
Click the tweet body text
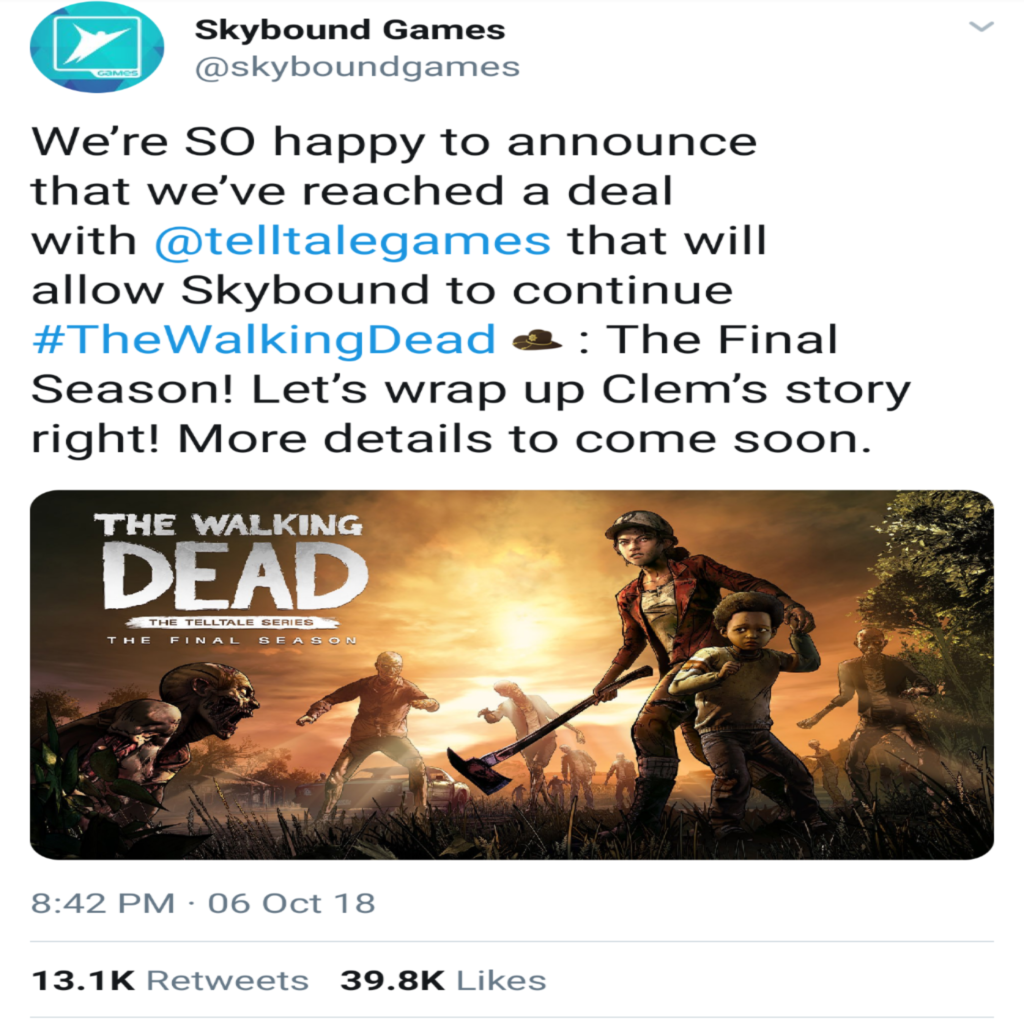[470, 290]
